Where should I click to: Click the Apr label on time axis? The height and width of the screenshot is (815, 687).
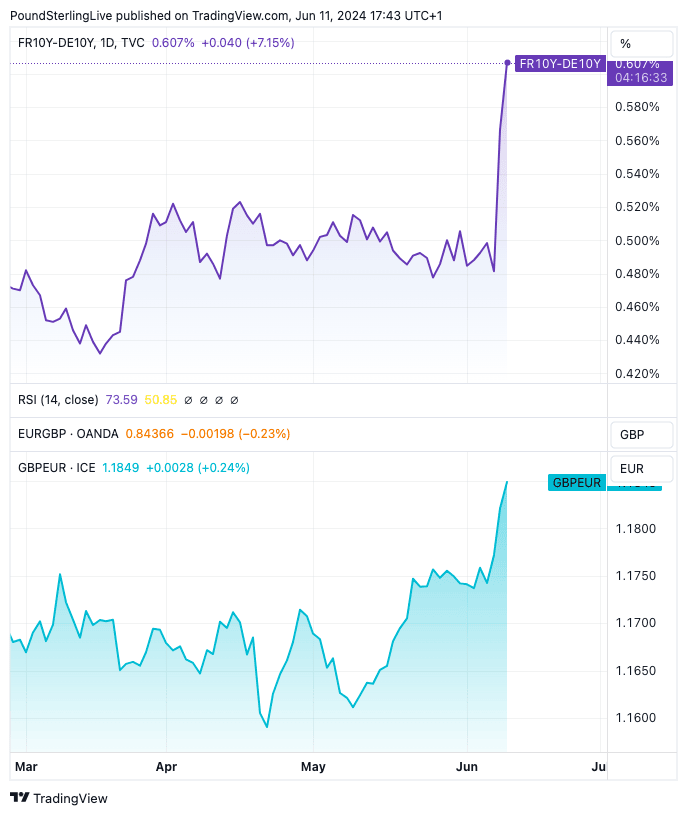point(166,767)
